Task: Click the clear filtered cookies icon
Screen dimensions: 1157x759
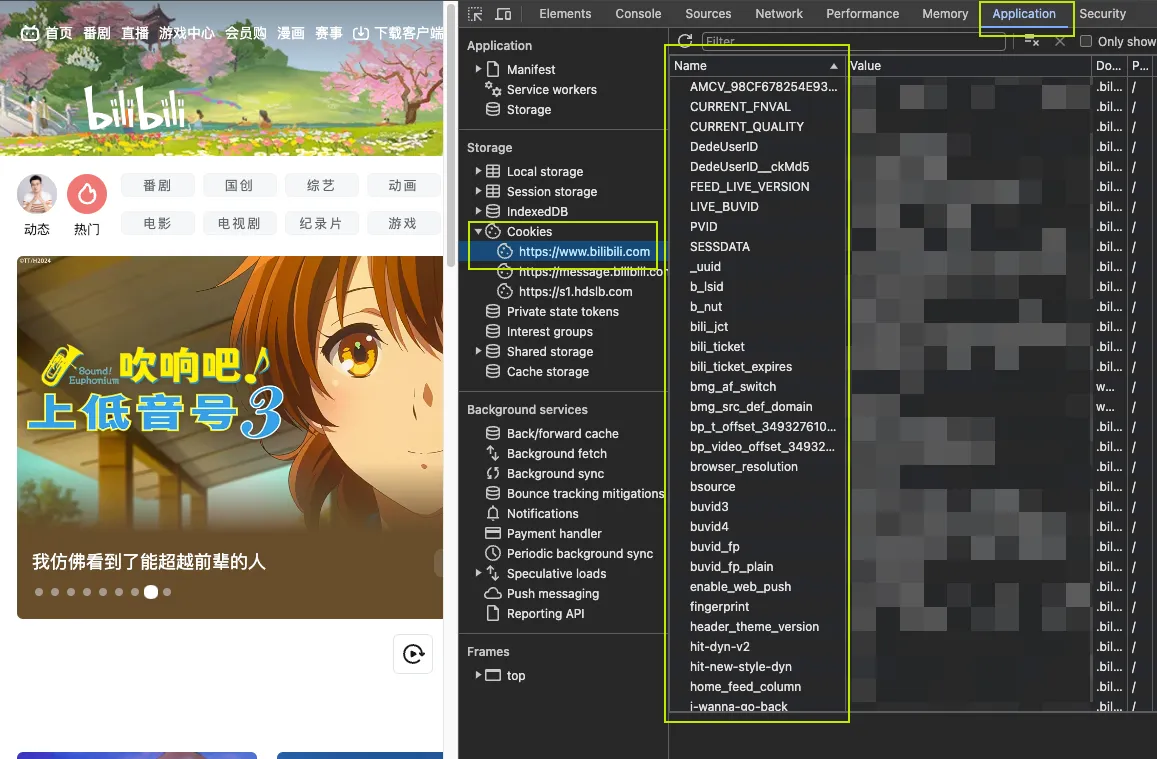Action: pos(1032,41)
